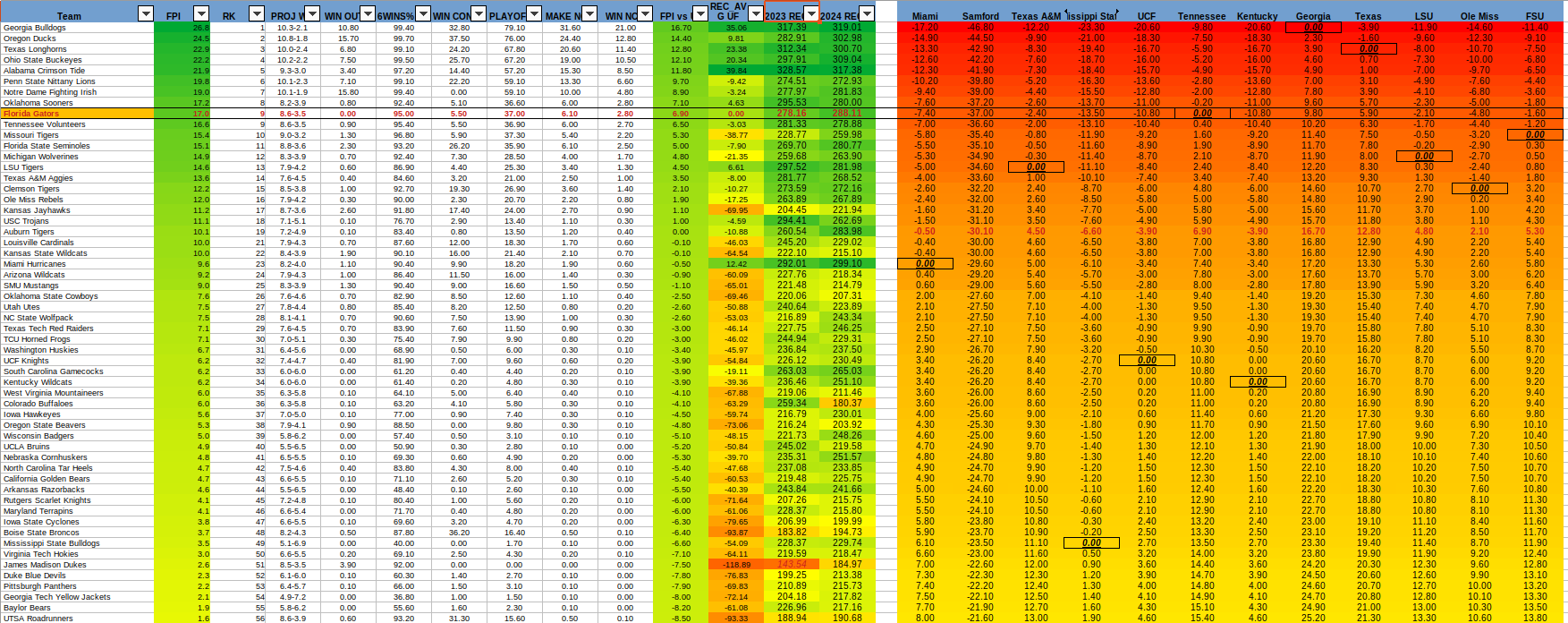The height and width of the screenshot is (623, 1568).
Task: Click the Oregon Ducks team cell
Action: click(x=77, y=38)
